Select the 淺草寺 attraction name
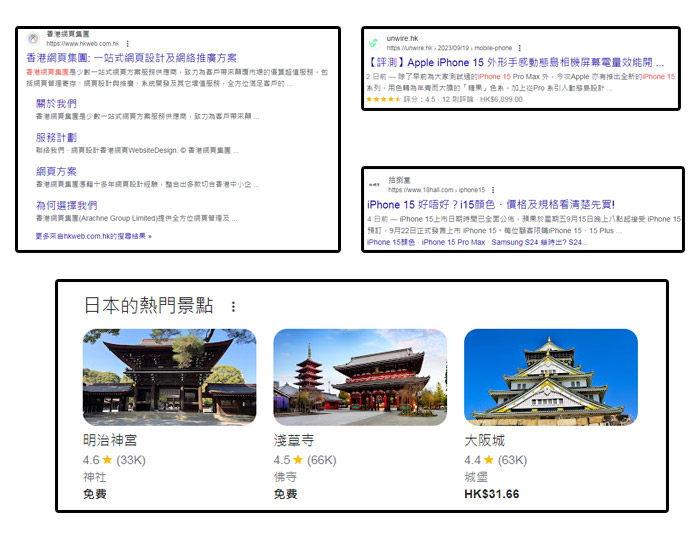 pyautogui.click(x=294, y=441)
